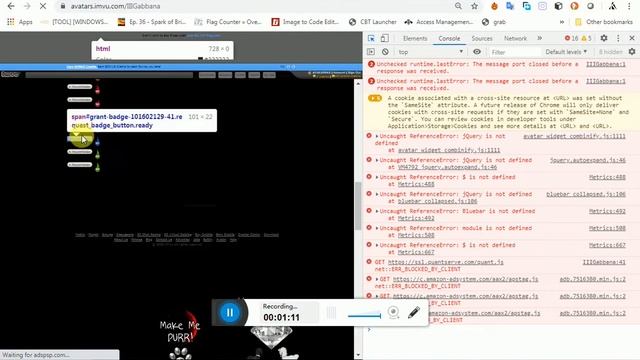This screenshot has height=360, width=640.
Task: Open the Other bookmarks folder
Action: point(604,22)
